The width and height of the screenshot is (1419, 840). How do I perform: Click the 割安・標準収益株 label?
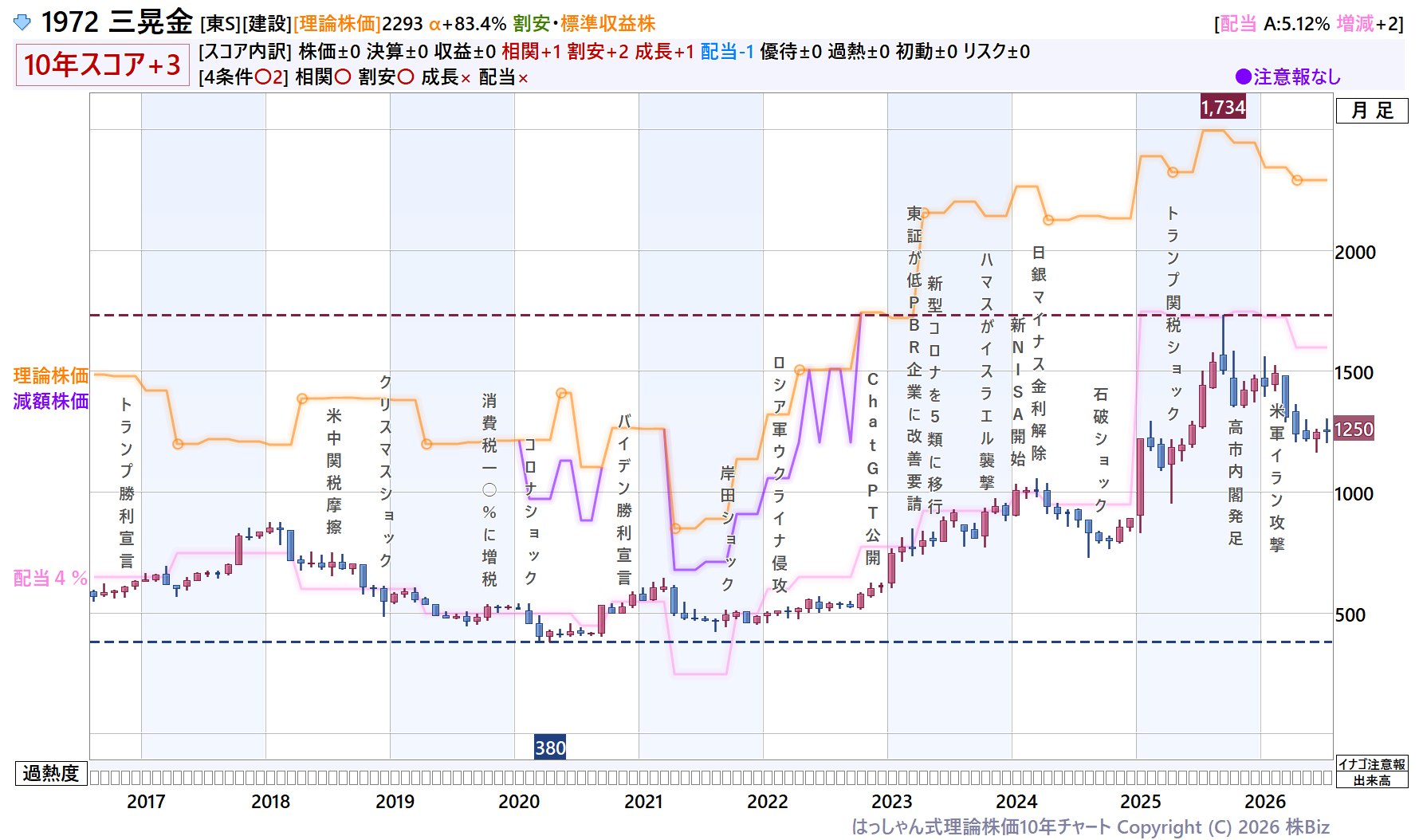point(584,24)
